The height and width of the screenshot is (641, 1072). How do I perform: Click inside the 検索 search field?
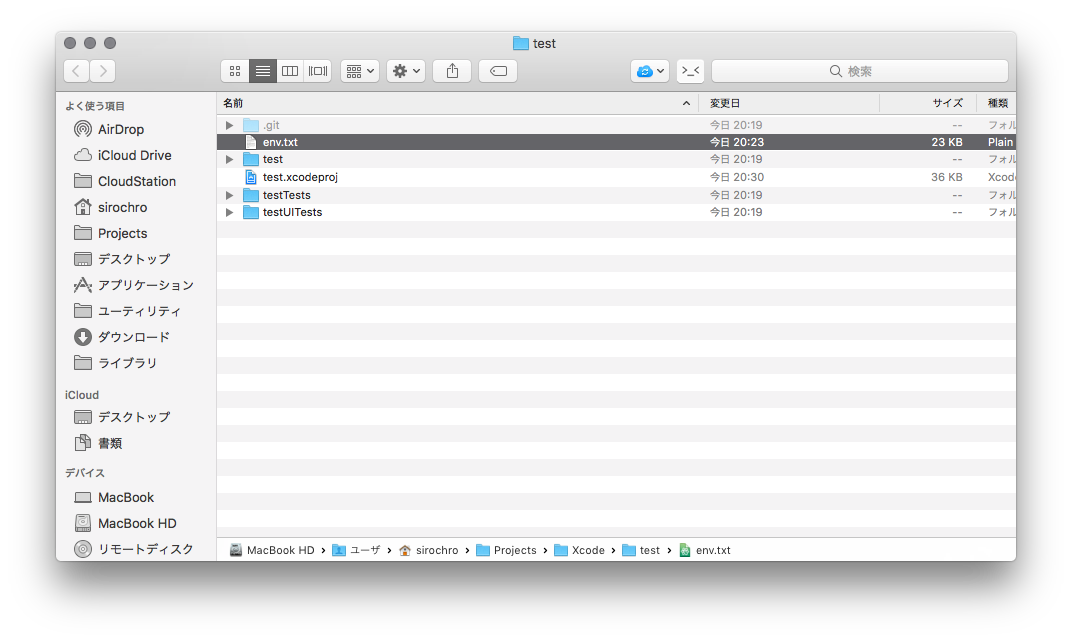[x=858, y=70]
